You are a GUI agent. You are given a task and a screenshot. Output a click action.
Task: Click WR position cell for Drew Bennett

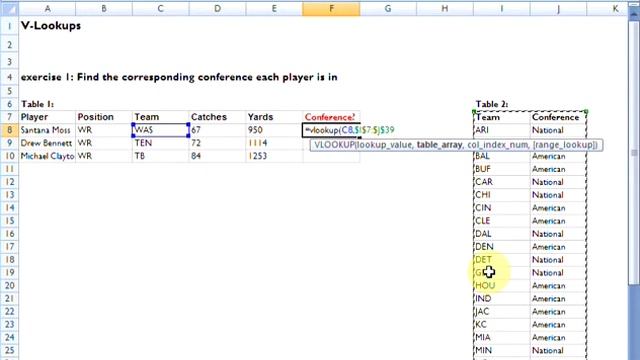(104, 143)
